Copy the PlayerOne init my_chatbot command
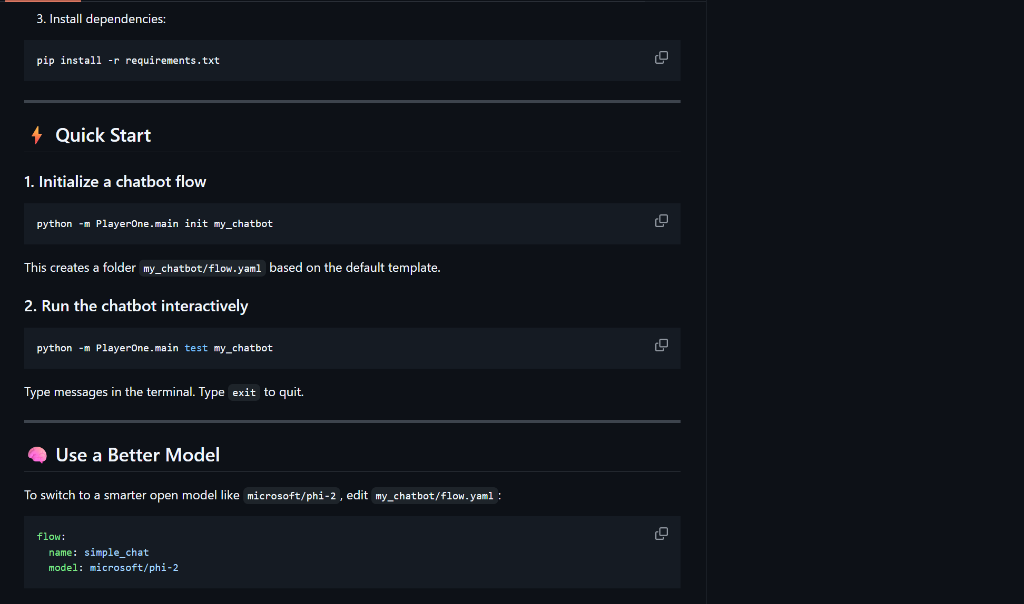 pyautogui.click(x=661, y=221)
